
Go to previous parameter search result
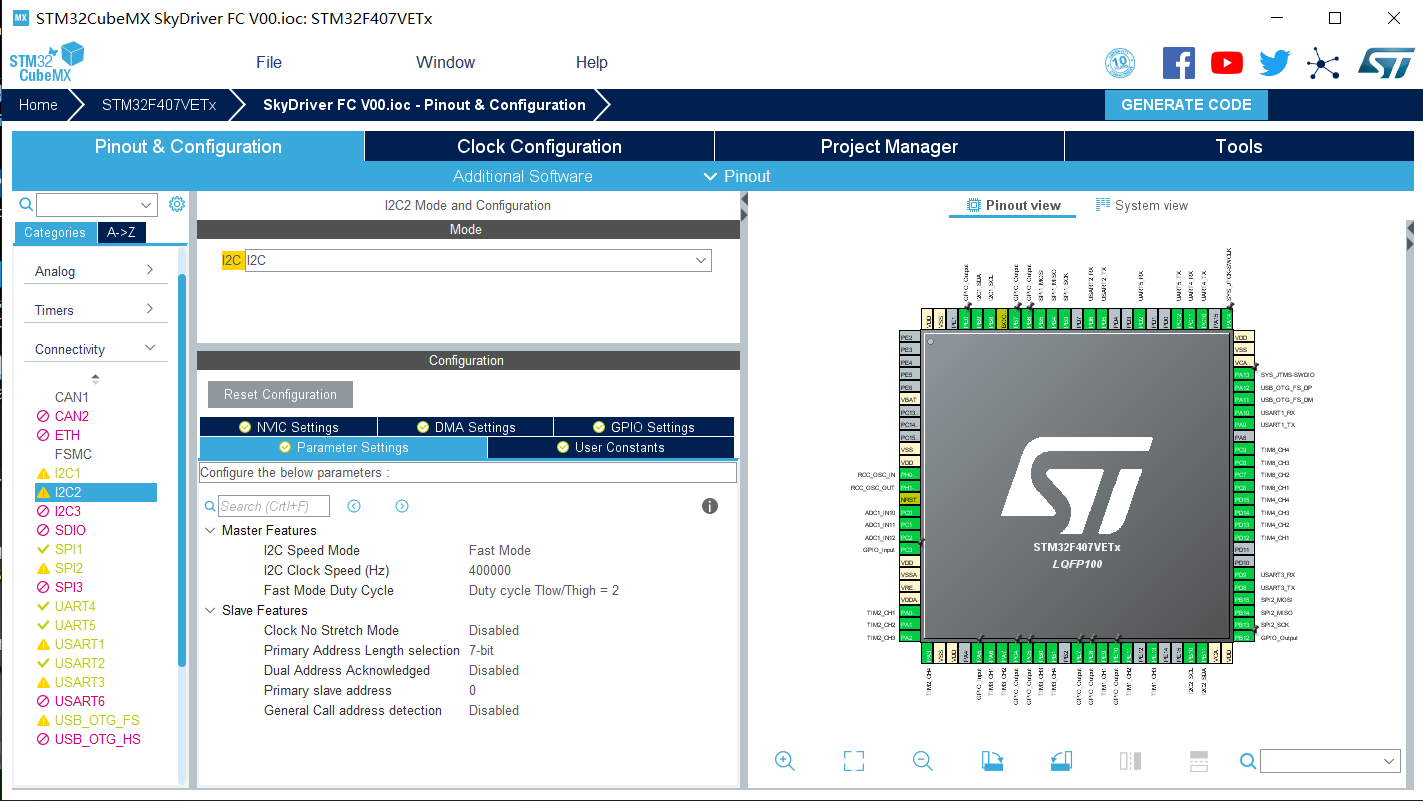(354, 506)
